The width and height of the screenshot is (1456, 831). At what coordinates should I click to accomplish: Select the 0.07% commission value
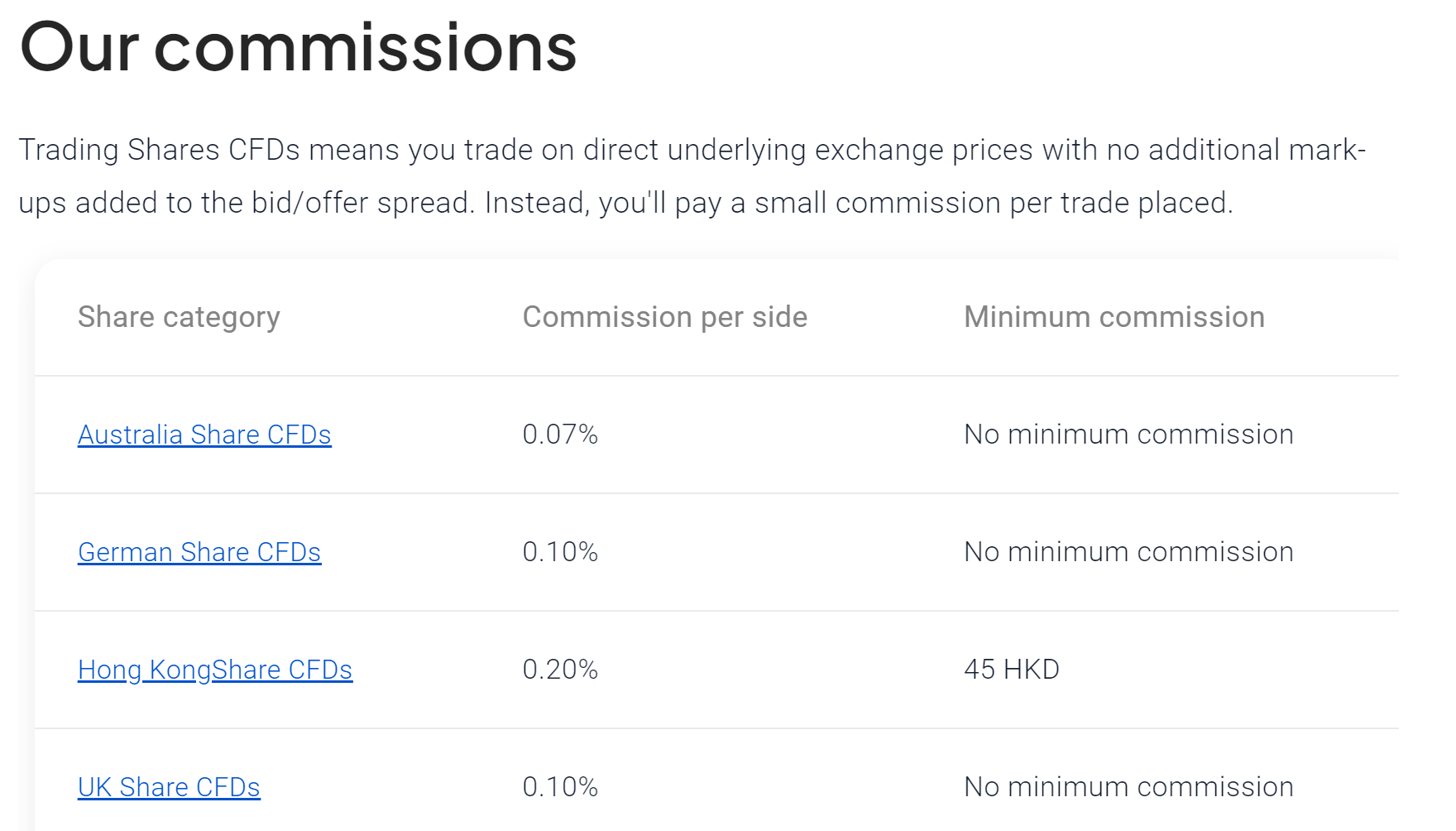(560, 435)
